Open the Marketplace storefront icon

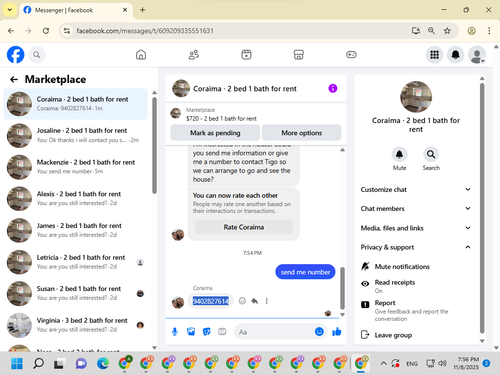[299, 55]
